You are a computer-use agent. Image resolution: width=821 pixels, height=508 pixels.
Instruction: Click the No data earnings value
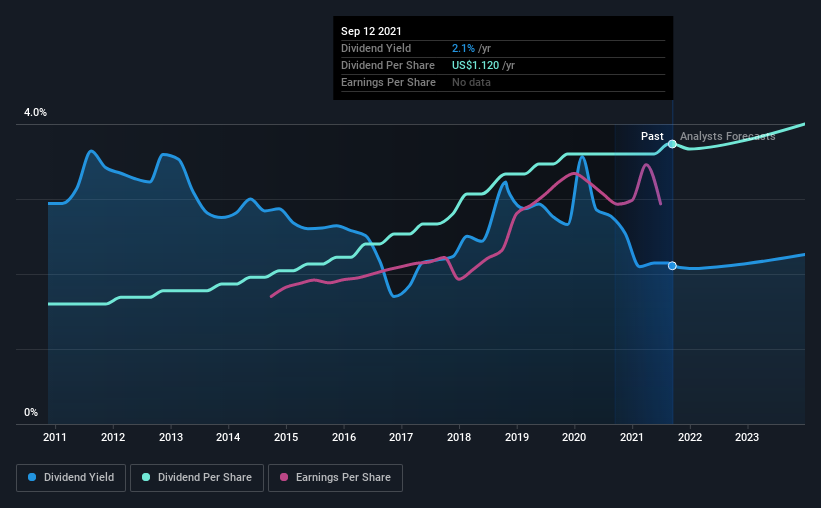[x=471, y=83]
